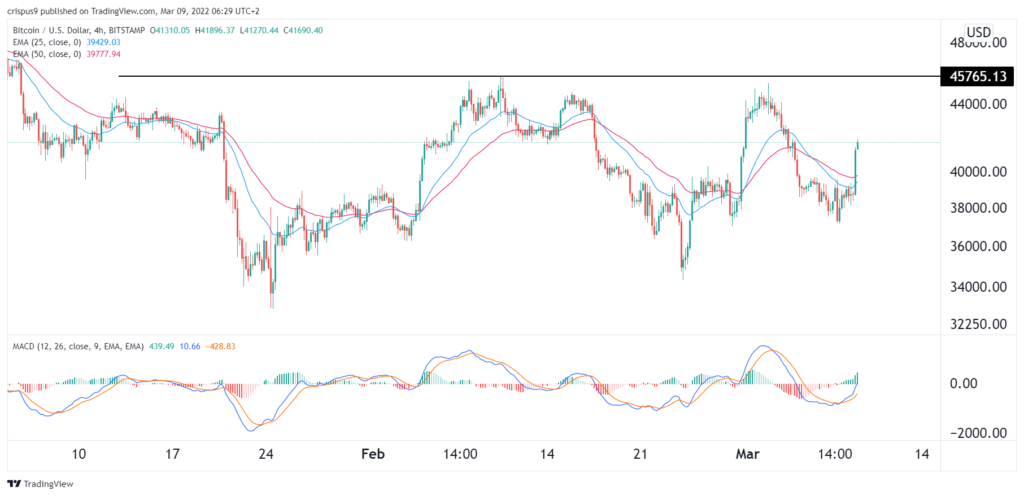Click the black horizontal resistance line
1024x496 pixels.
click(x=528, y=76)
